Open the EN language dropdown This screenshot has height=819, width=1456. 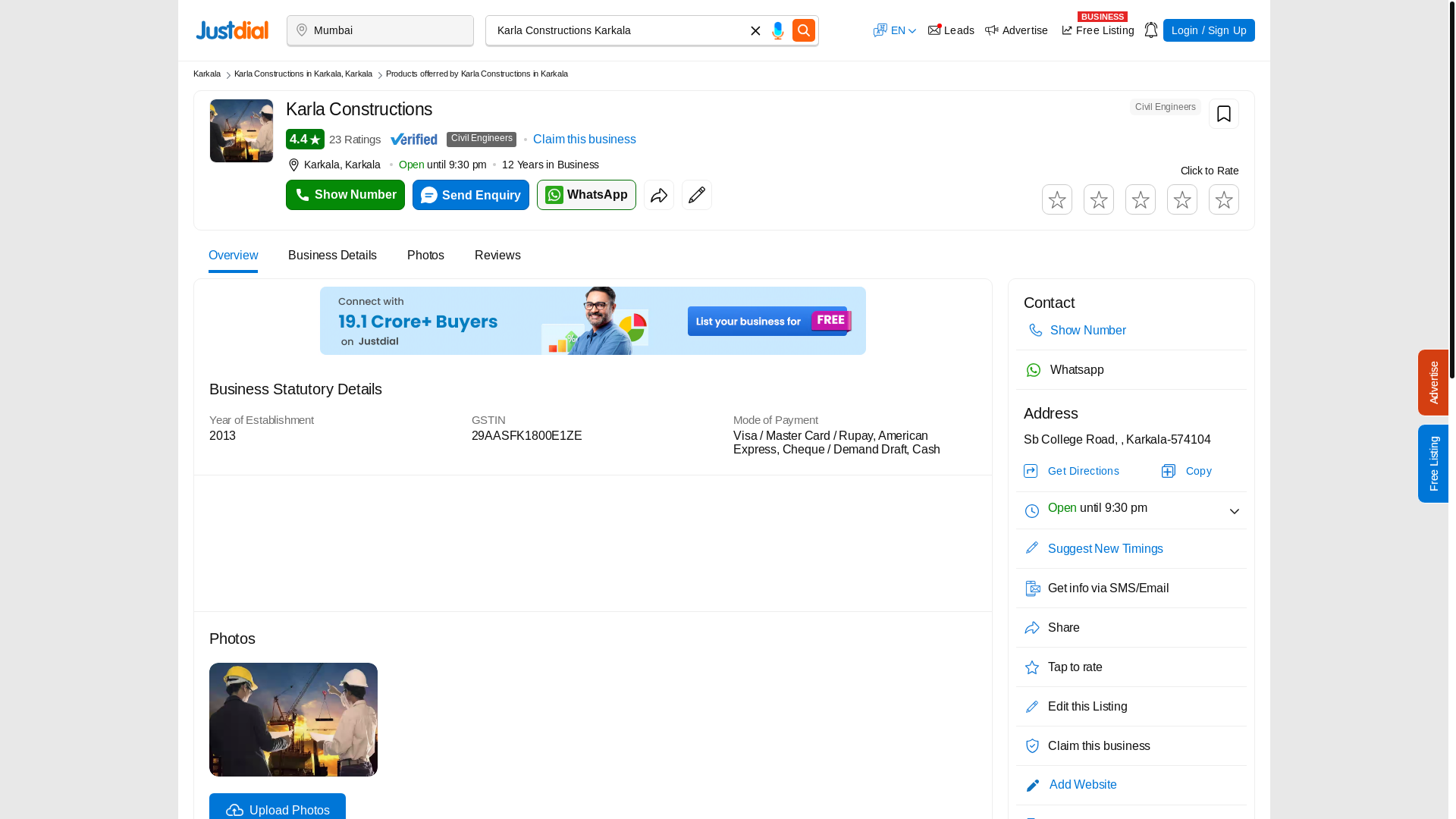pyautogui.click(x=895, y=30)
